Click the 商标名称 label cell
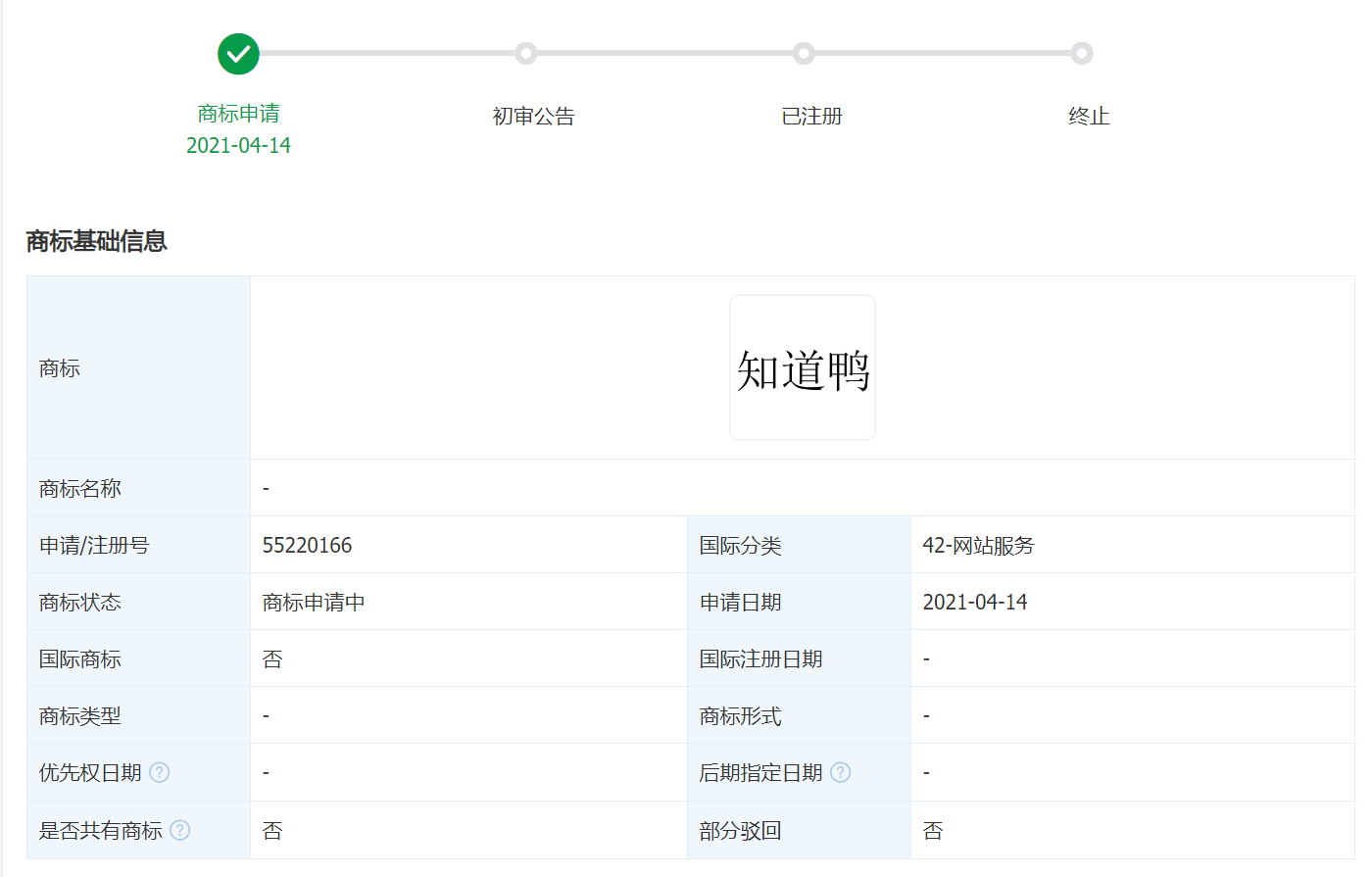 coord(138,488)
